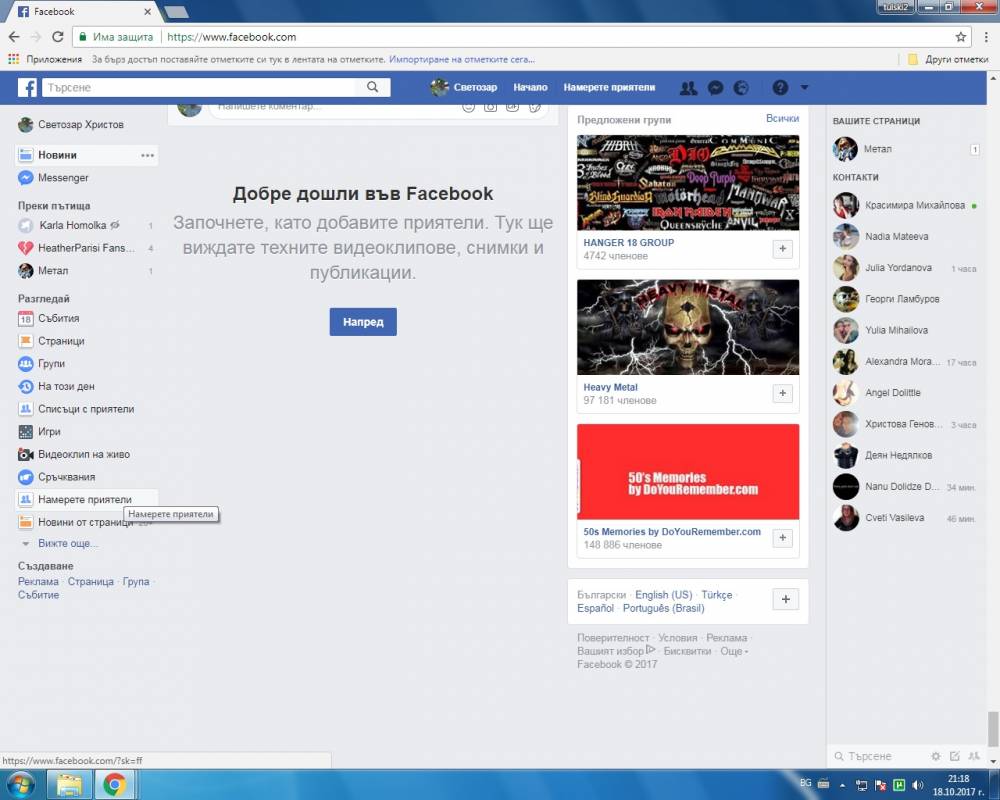Open the HANGER 18 GROUP cover image
The height and width of the screenshot is (800, 1000).
tap(688, 182)
